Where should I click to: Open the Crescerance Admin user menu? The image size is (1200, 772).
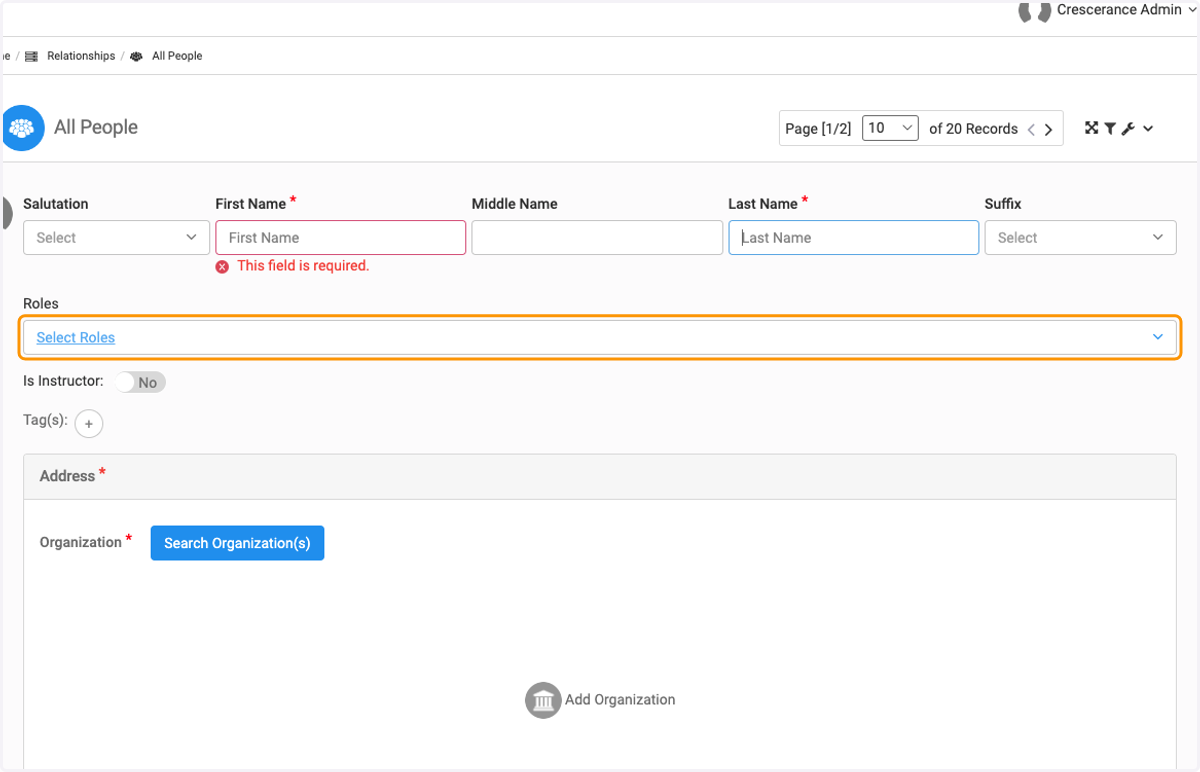point(1126,10)
